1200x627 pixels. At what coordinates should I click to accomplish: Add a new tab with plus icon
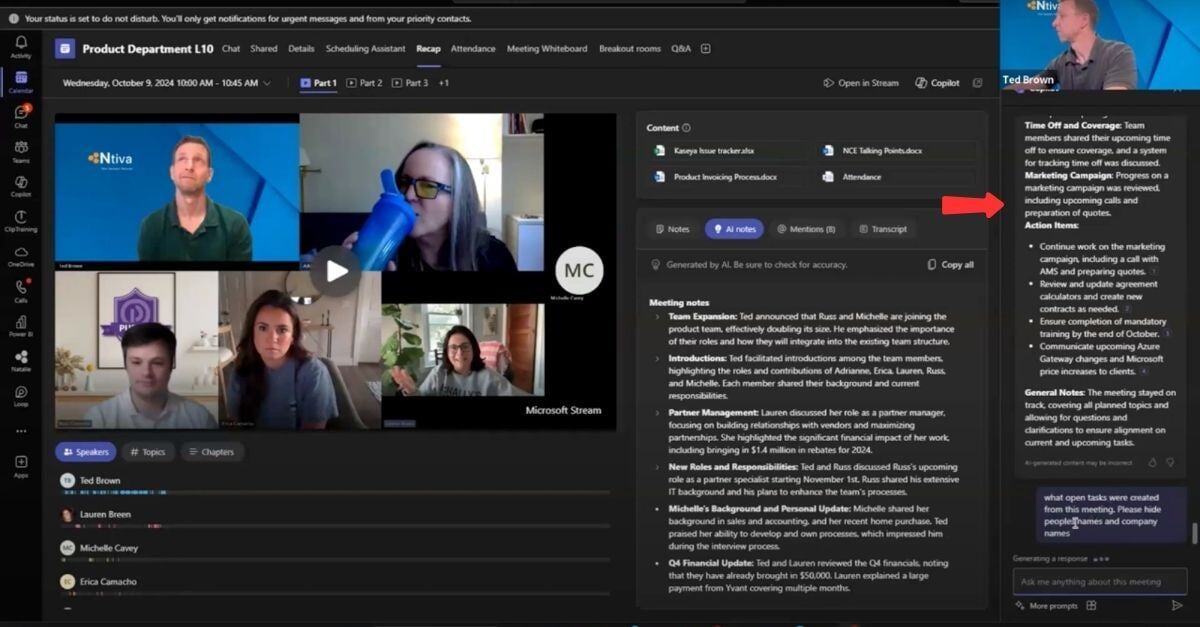point(706,48)
